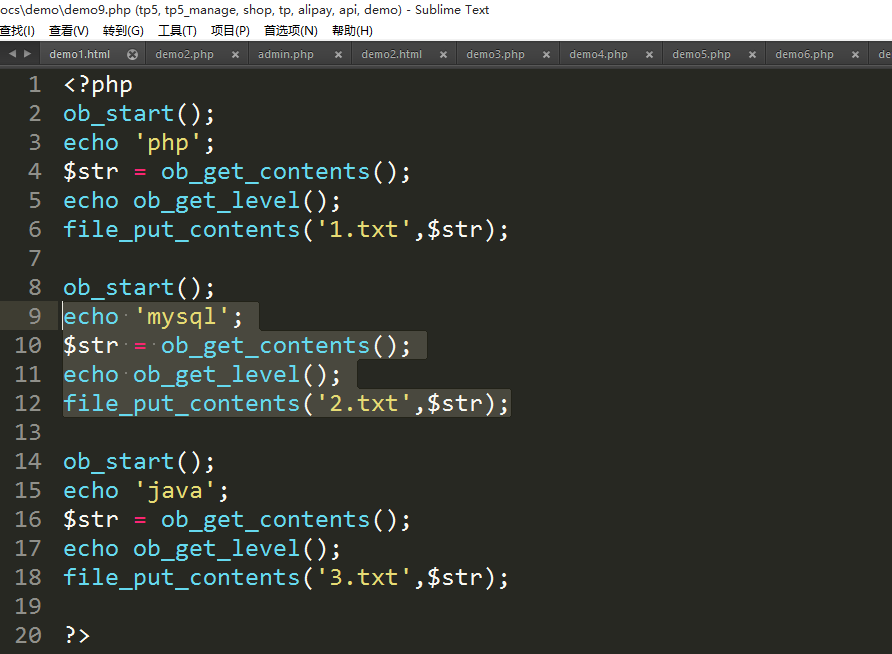
Task: Open the 工具(T) Tools menu
Action: coord(177,31)
